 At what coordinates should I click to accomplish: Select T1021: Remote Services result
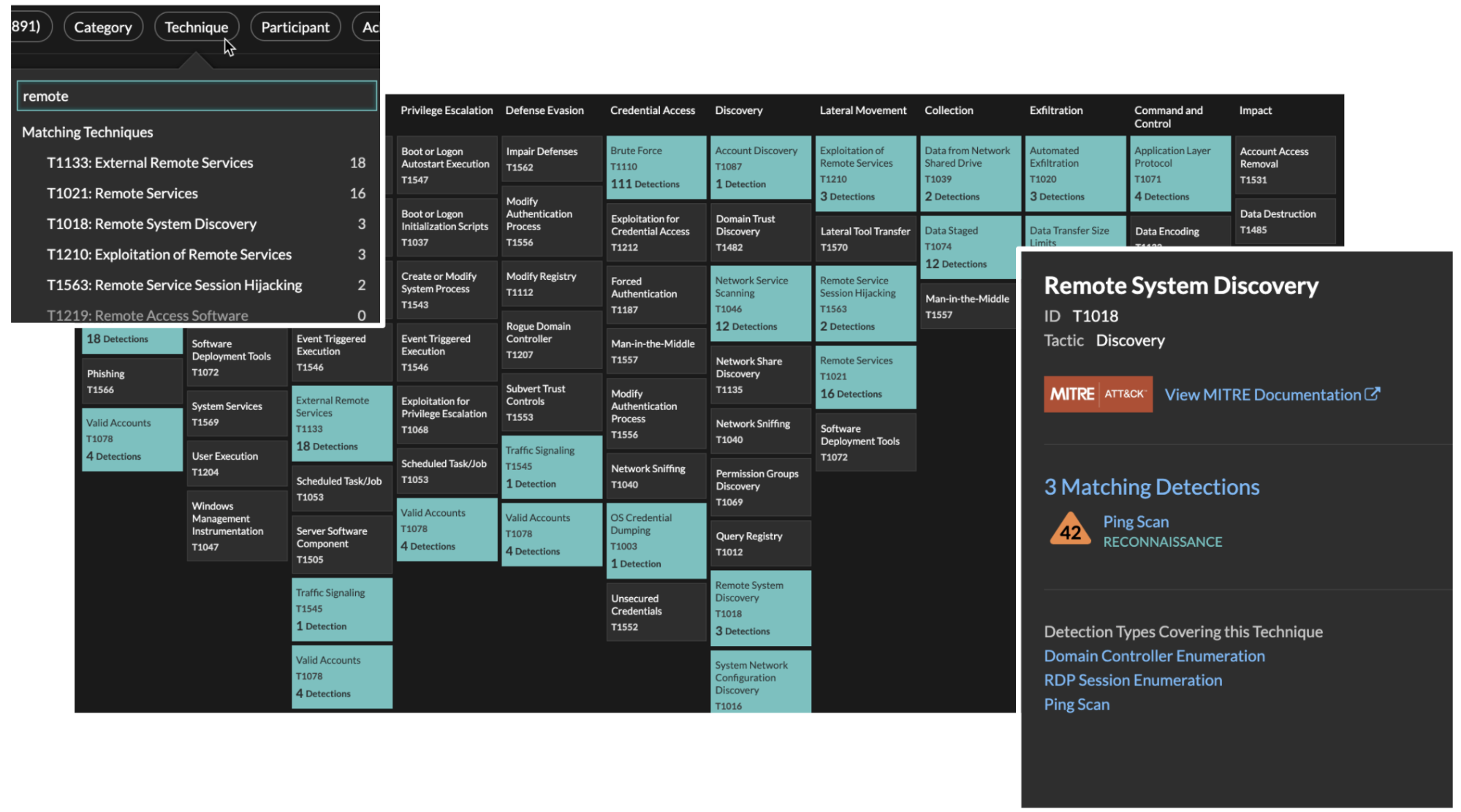(195, 194)
